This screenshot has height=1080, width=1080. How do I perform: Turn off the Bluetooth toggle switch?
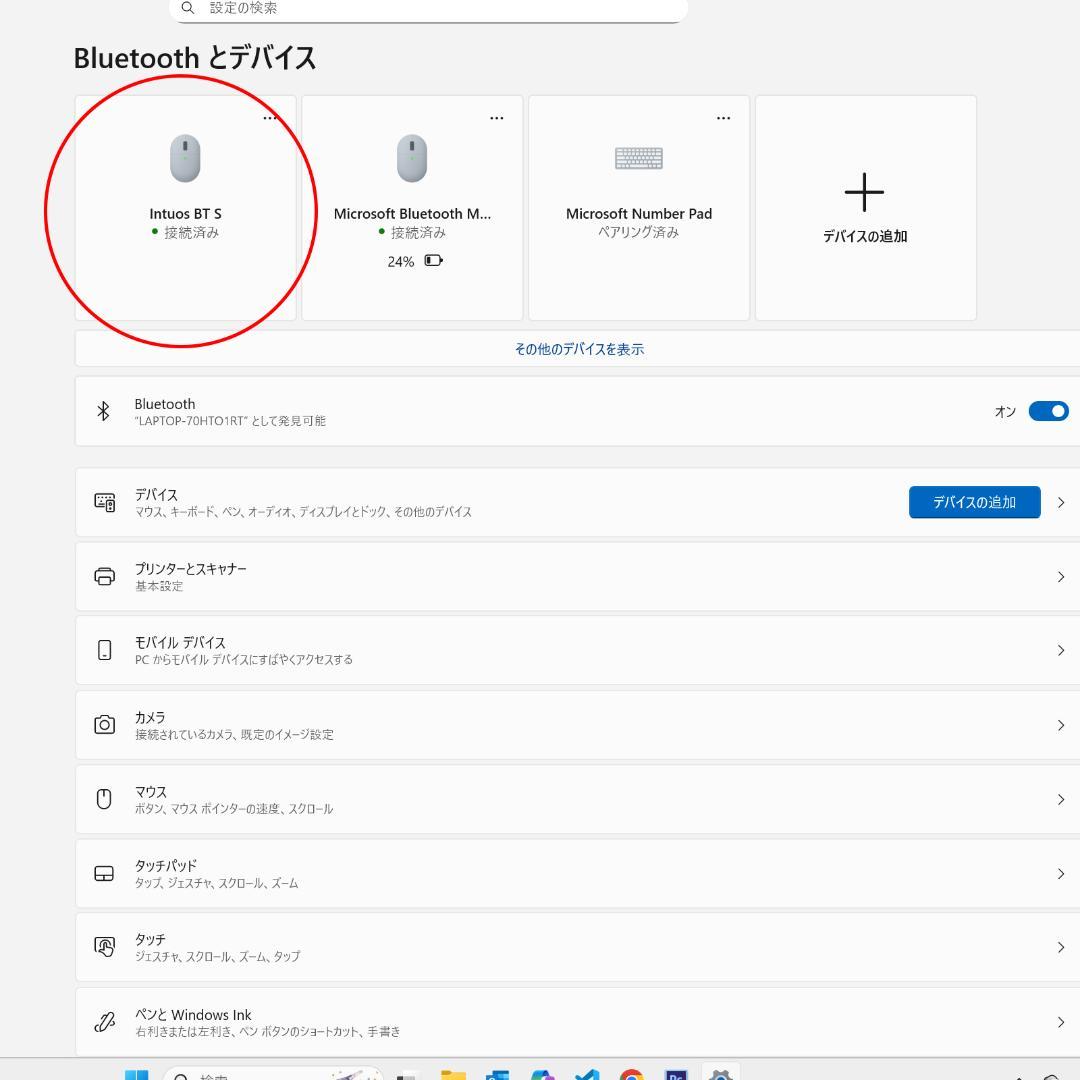point(1048,411)
